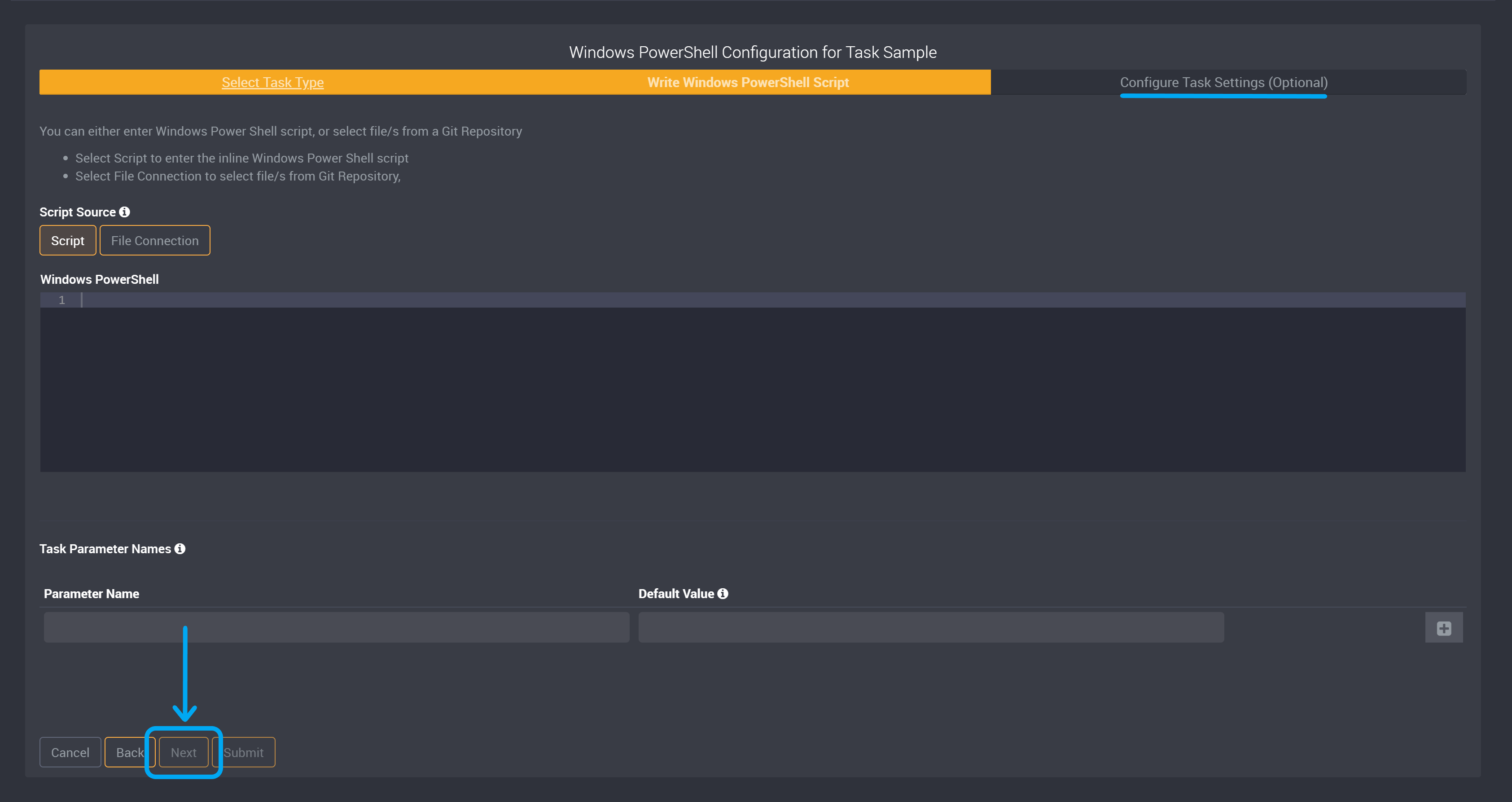Click the Parameter Name input field

[x=336, y=628]
